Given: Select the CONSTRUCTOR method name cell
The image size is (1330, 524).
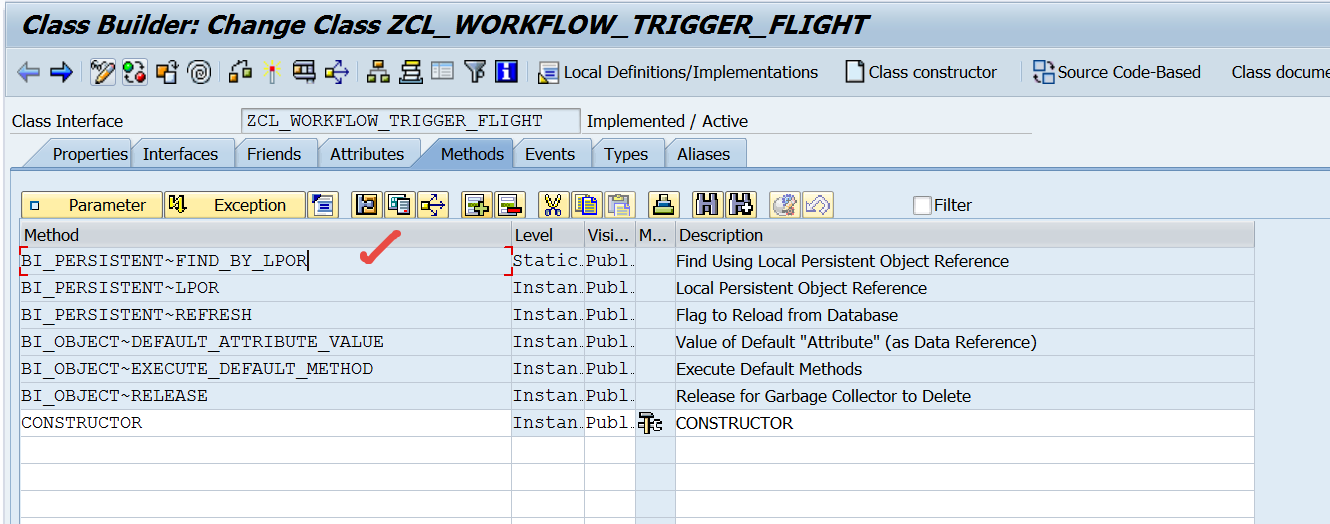Looking at the screenshot, I should pos(265,423).
